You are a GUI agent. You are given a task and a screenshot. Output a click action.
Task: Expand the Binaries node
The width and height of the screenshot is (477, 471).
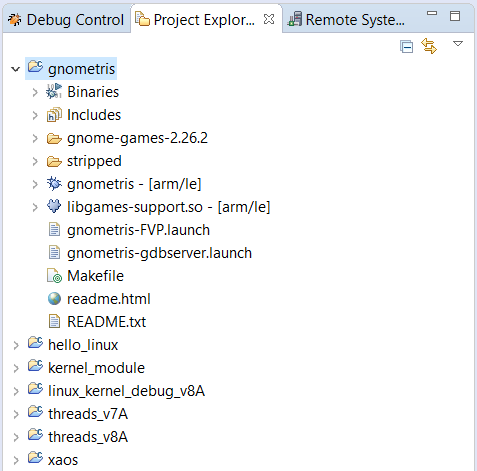pos(35,92)
